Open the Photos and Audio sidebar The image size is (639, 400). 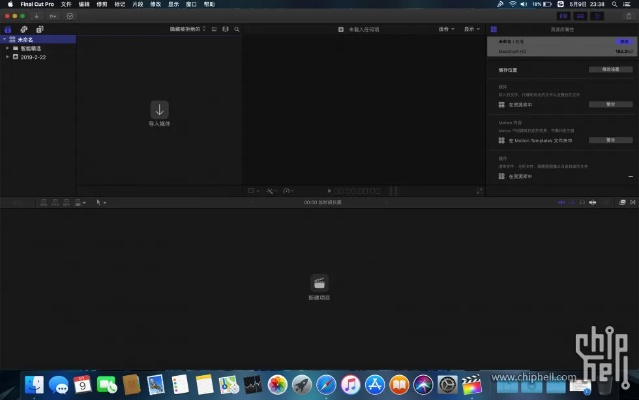click(24, 29)
